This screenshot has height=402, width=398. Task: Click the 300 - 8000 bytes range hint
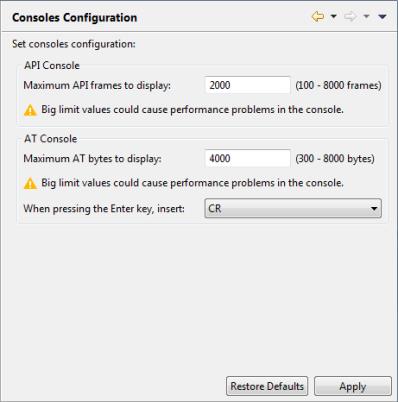[335, 159]
